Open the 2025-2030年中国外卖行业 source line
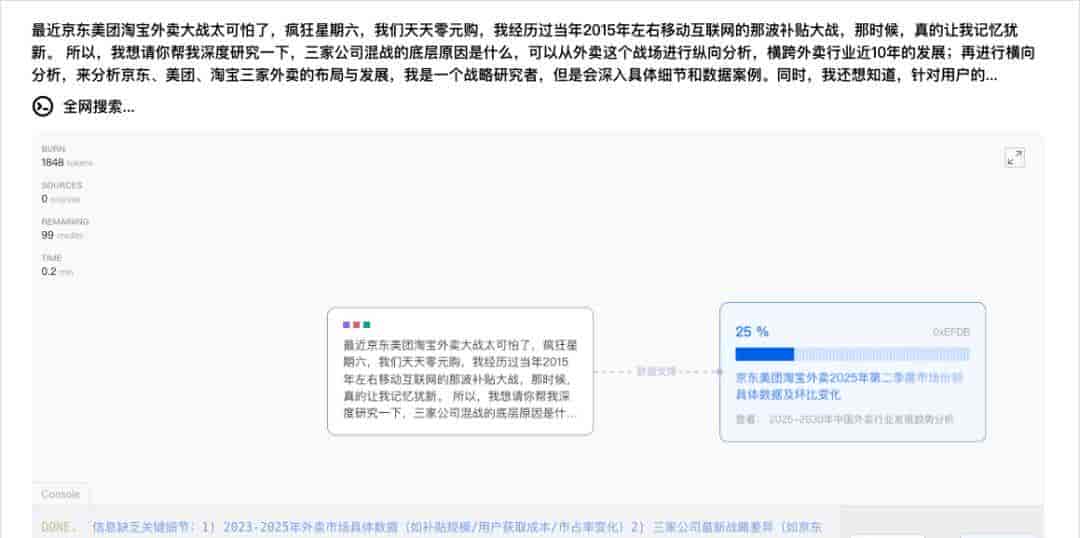 click(844, 420)
